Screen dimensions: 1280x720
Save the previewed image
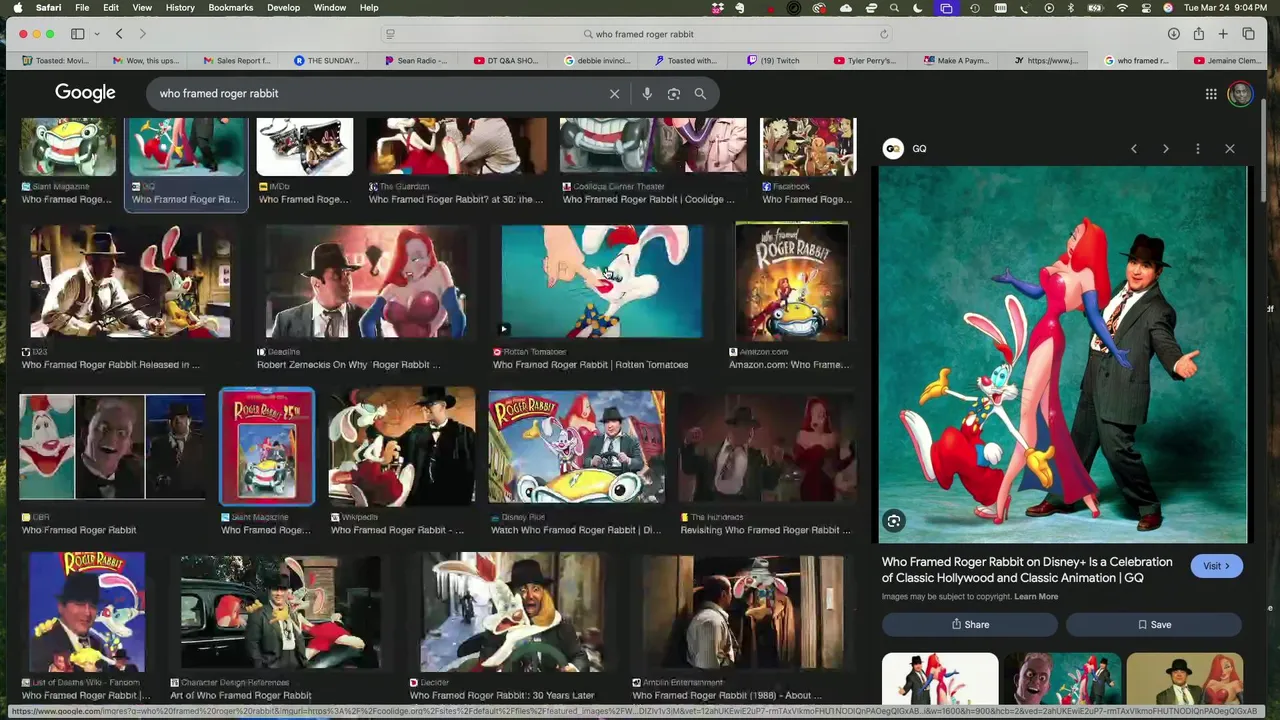1153,625
